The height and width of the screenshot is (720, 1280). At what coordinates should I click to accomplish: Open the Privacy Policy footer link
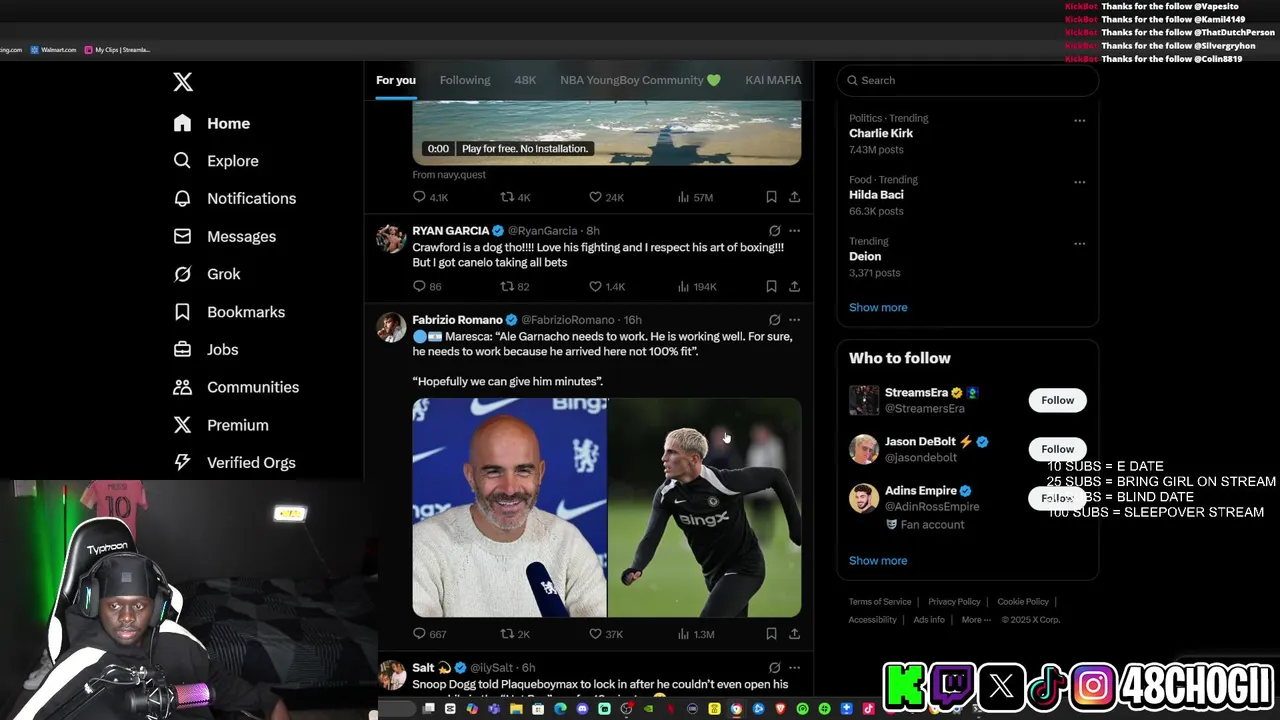click(x=954, y=602)
